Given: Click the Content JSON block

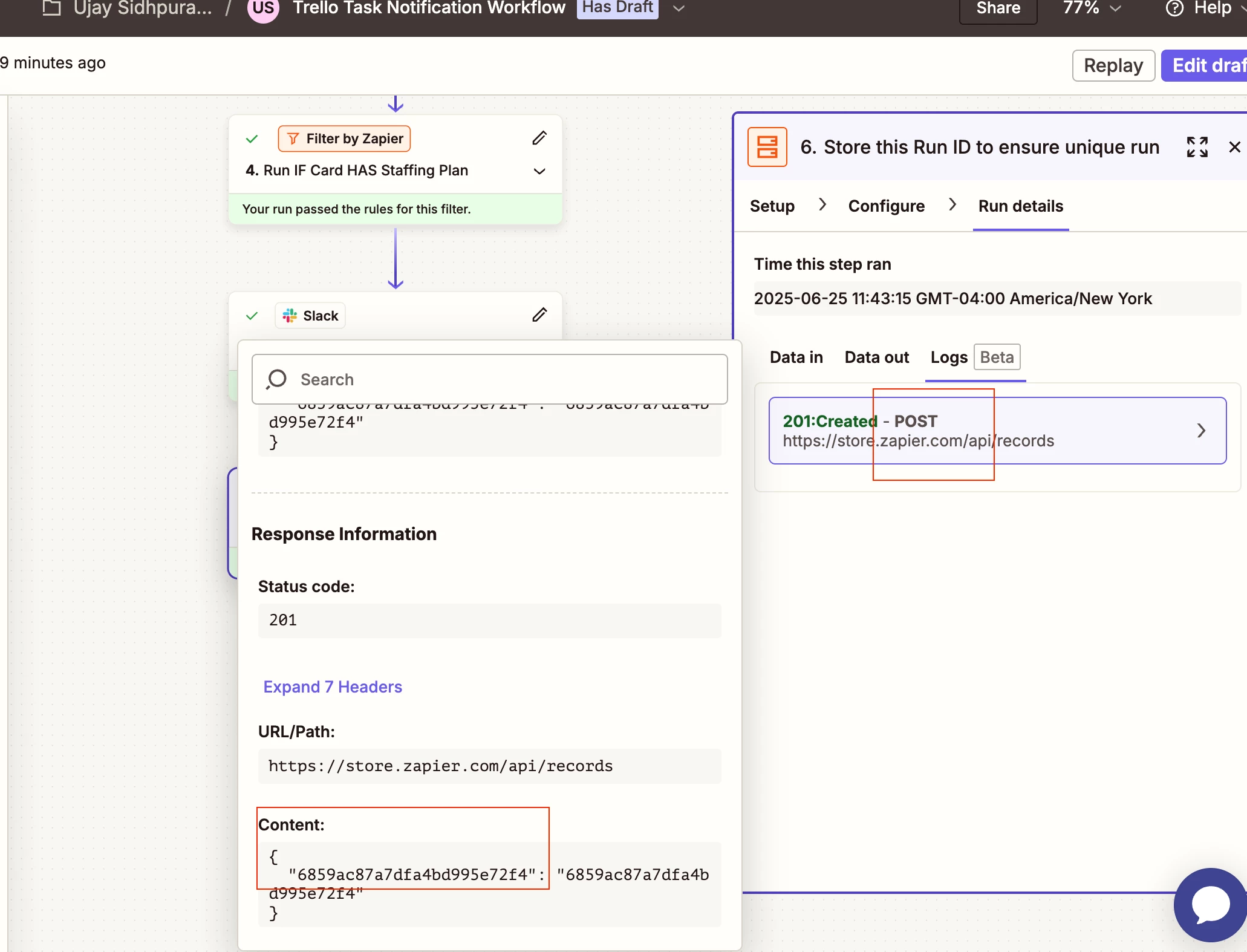Looking at the screenshot, I should click(489, 884).
